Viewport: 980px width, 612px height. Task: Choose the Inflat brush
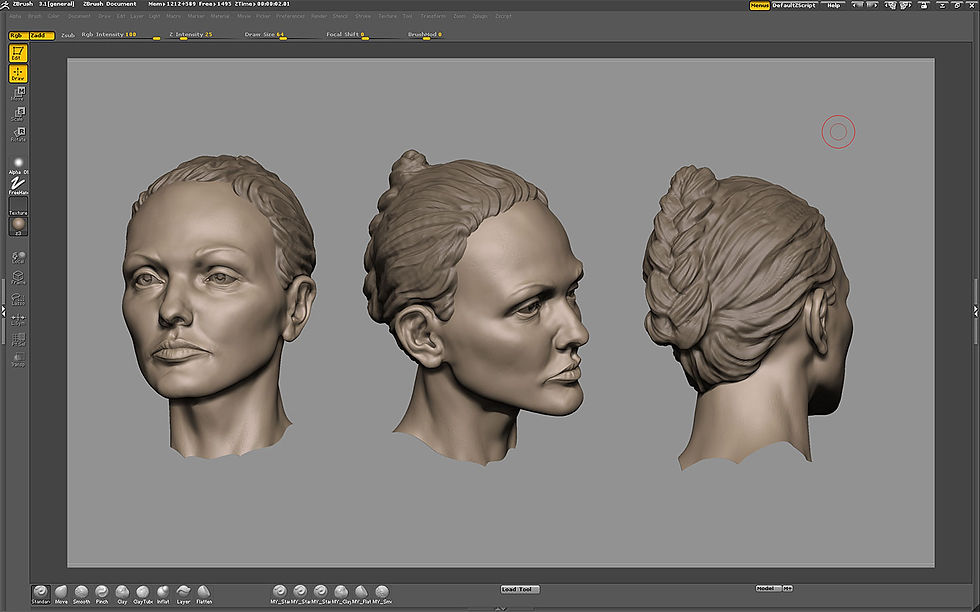[x=163, y=593]
